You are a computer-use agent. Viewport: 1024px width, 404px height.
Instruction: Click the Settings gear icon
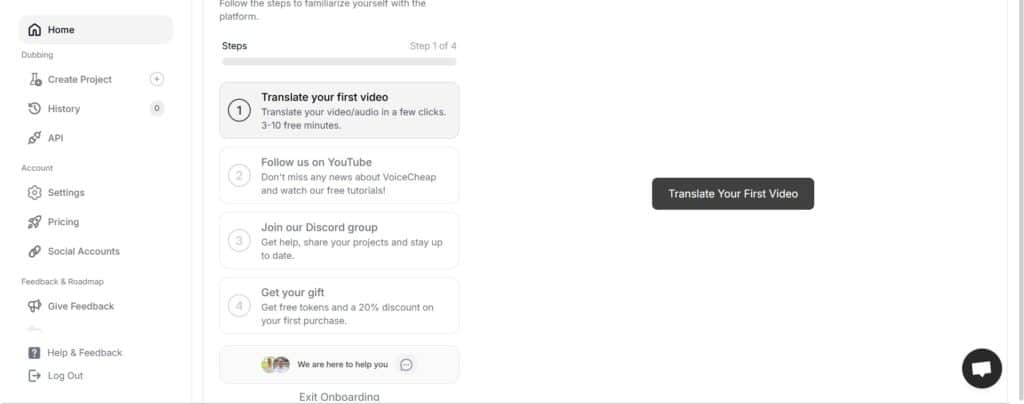(35, 193)
